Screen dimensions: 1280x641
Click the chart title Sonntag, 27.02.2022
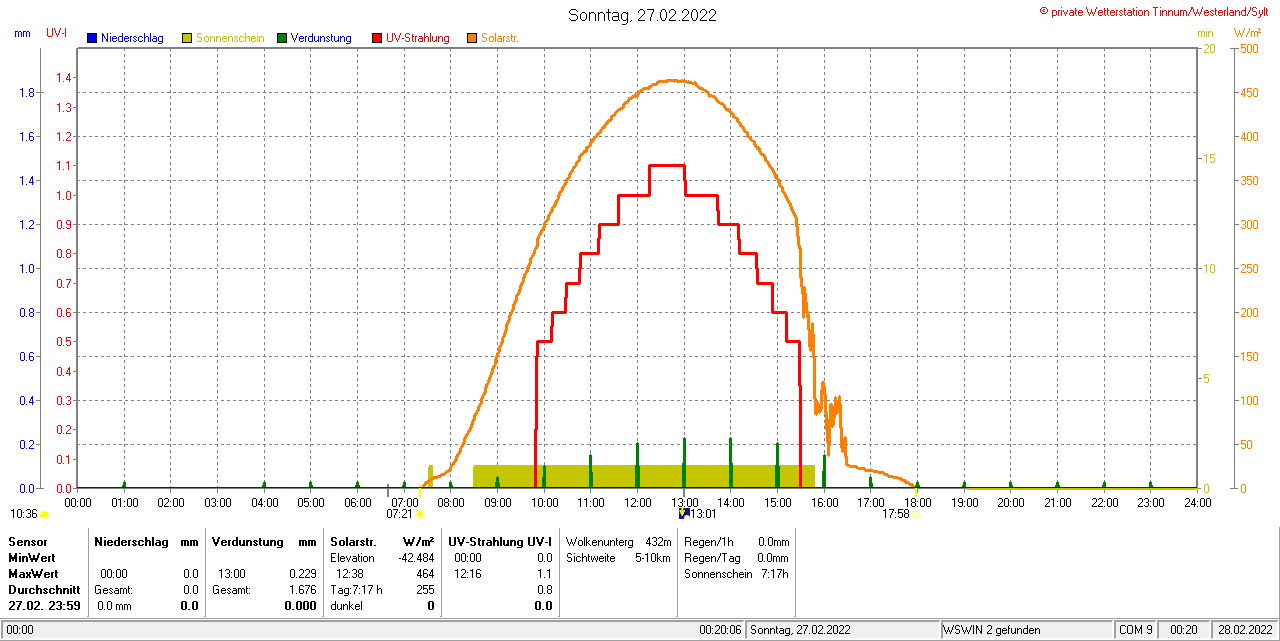point(642,15)
